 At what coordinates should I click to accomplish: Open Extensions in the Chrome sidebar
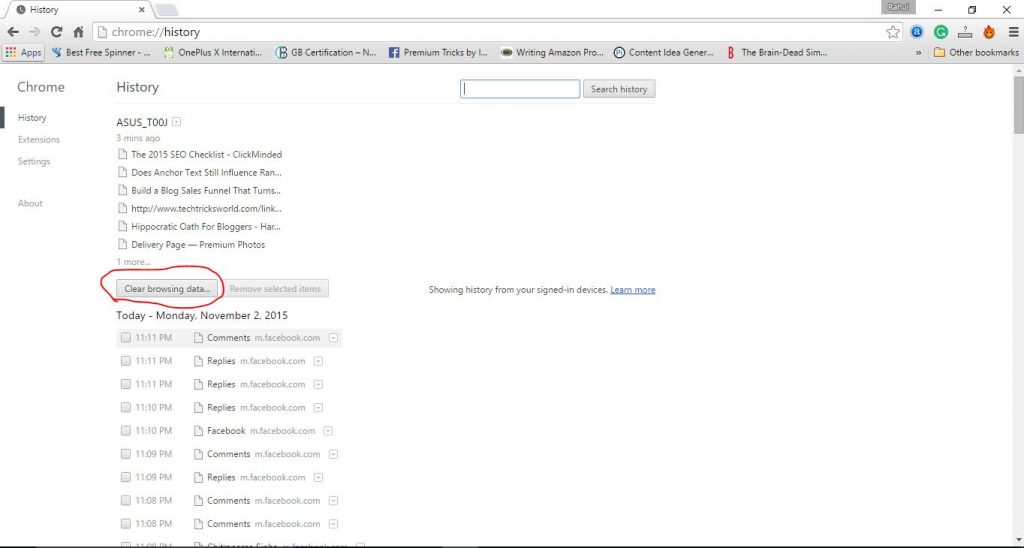(x=39, y=139)
